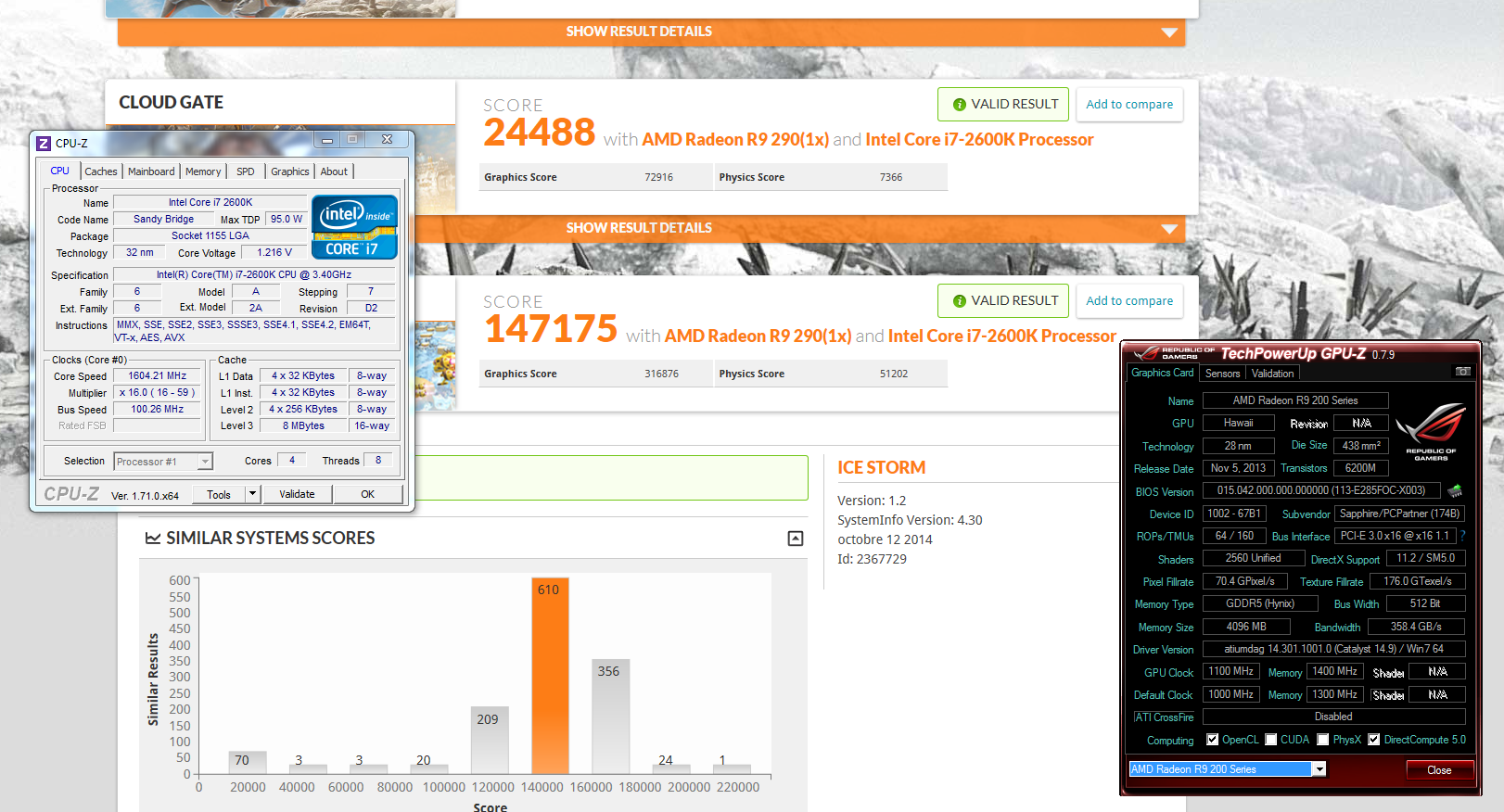This screenshot has width=1504, height=812.
Task: Click the ROG Republic of Gamers logo
Action: point(1431,431)
